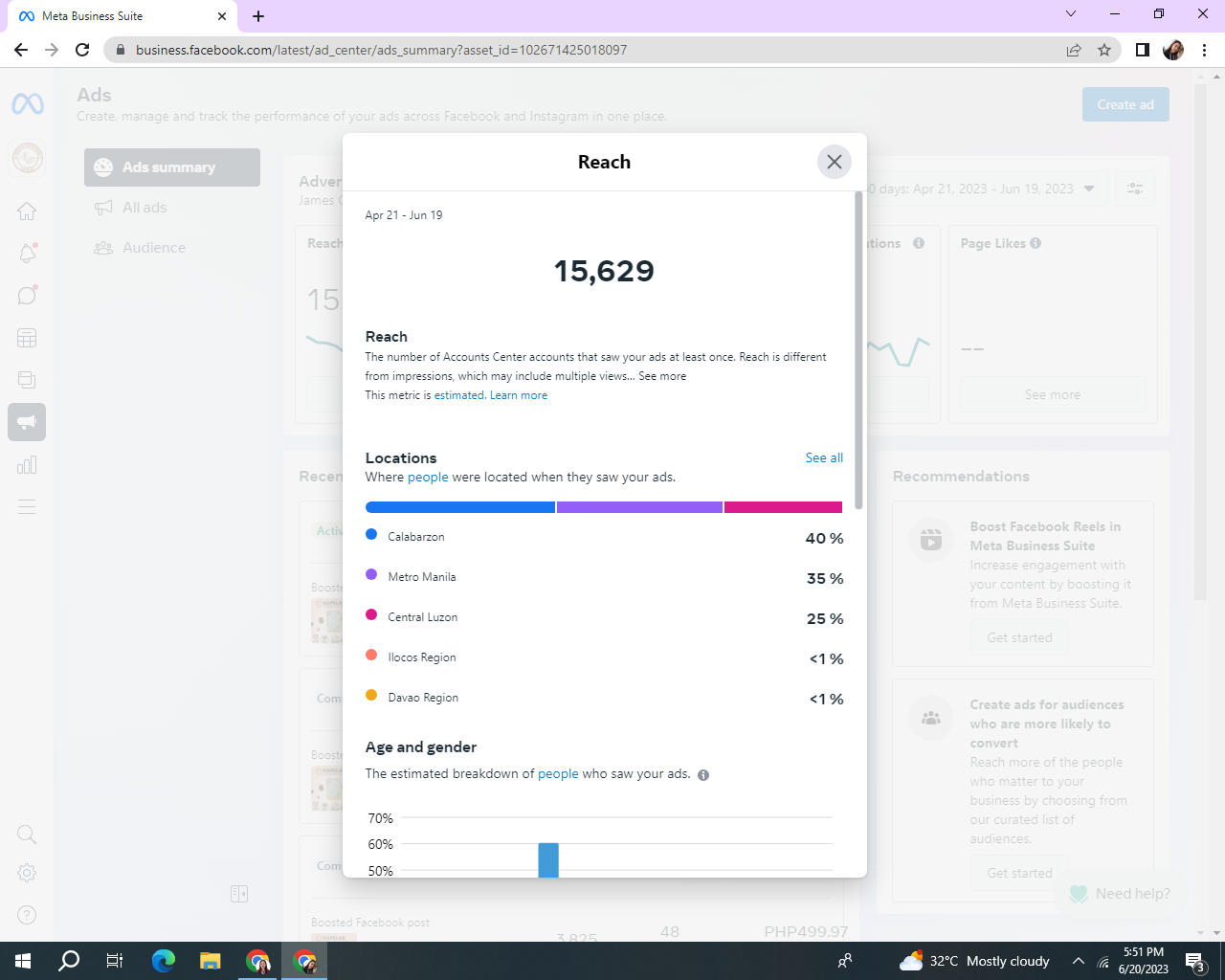Screen dimensions: 1225x980
Task: Open the Audience tab
Action: [x=172, y=248]
